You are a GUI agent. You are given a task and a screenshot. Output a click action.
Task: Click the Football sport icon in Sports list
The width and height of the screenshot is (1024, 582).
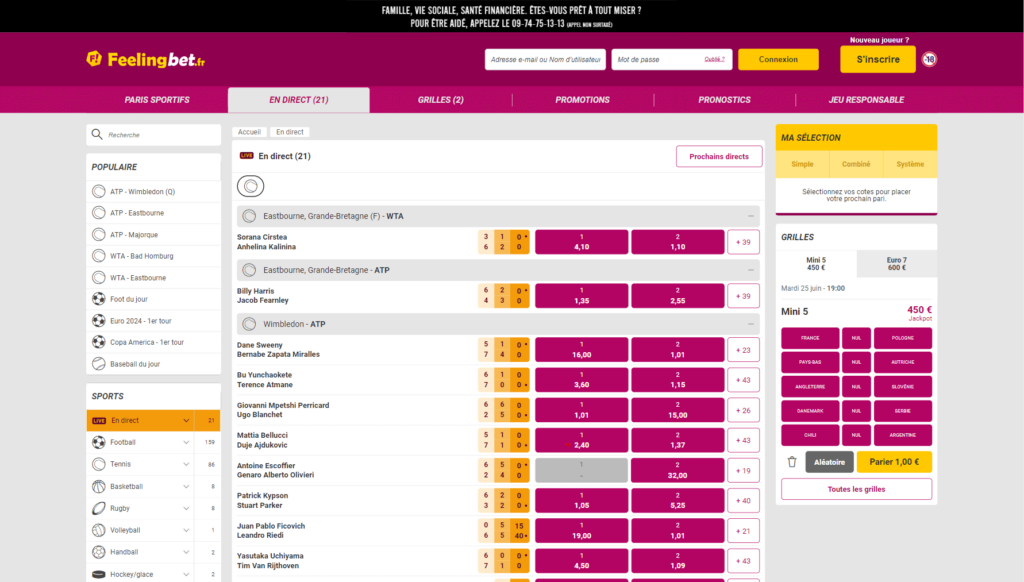99,442
